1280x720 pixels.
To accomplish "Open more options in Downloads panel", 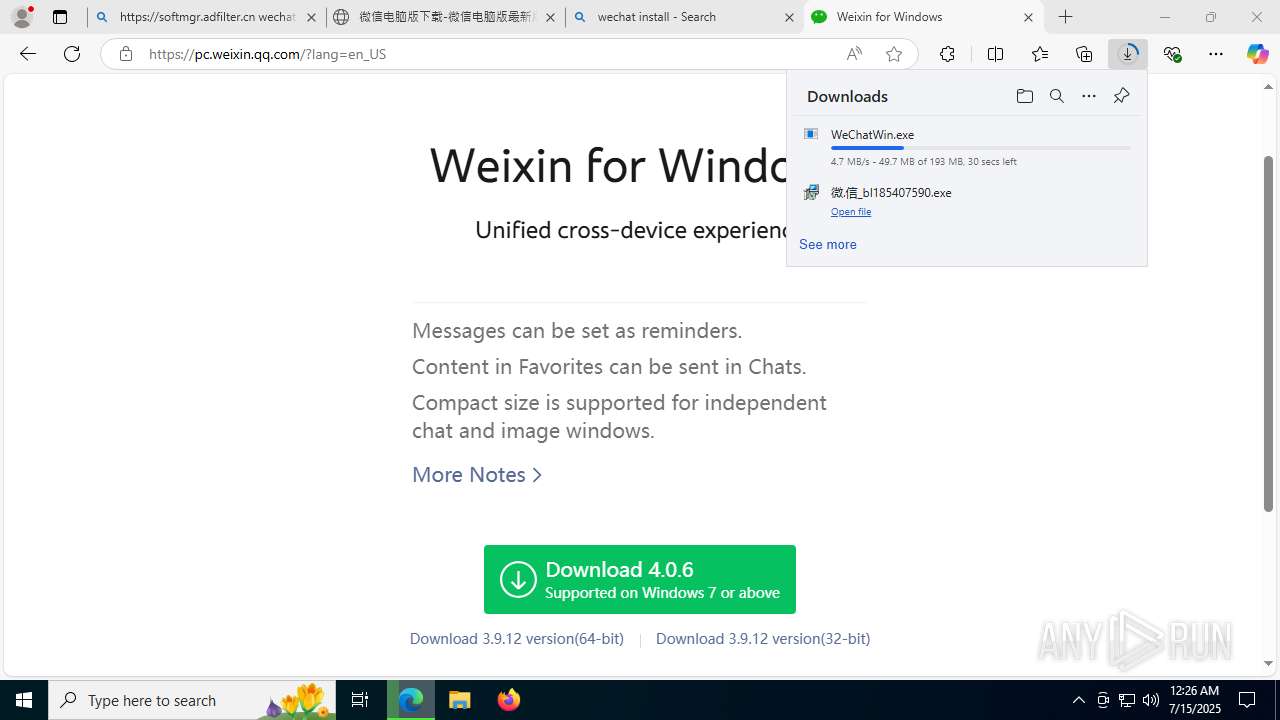I will click(x=1088, y=96).
